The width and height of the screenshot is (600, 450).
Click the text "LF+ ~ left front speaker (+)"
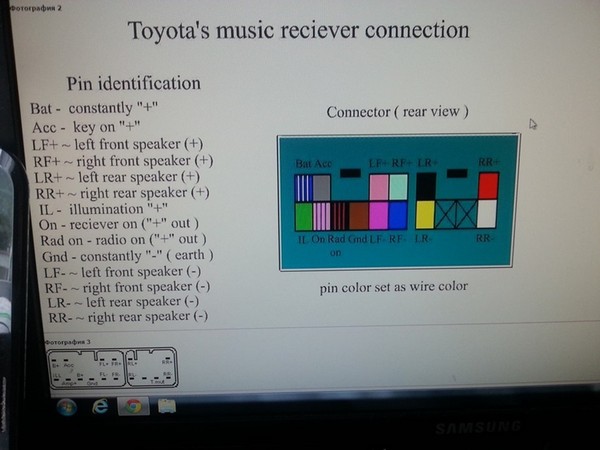pyautogui.click(x=117, y=145)
